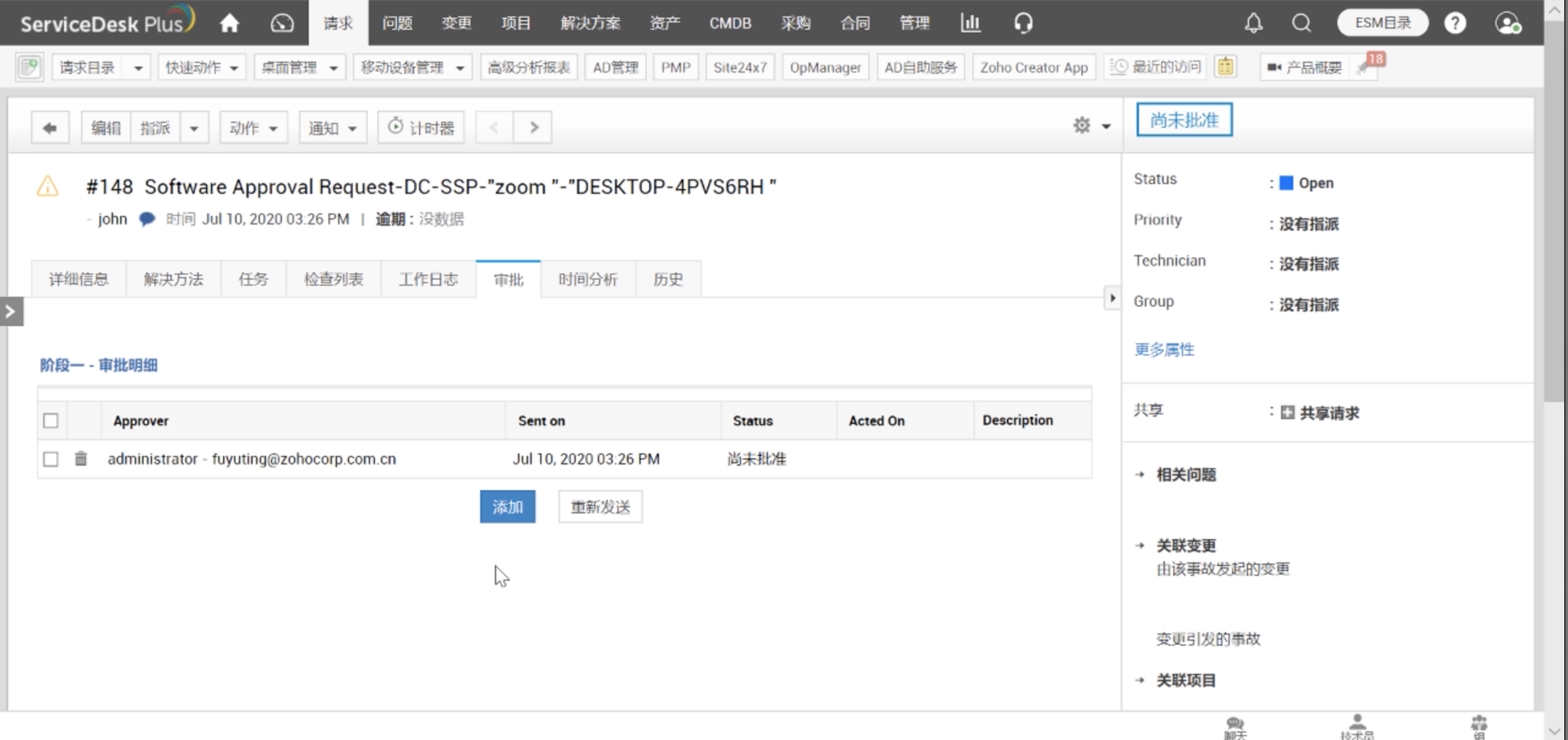Image resolution: width=1568 pixels, height=740 pixels.
Task: Delete the administrator approver with trash icon
Action: [81, 459]
